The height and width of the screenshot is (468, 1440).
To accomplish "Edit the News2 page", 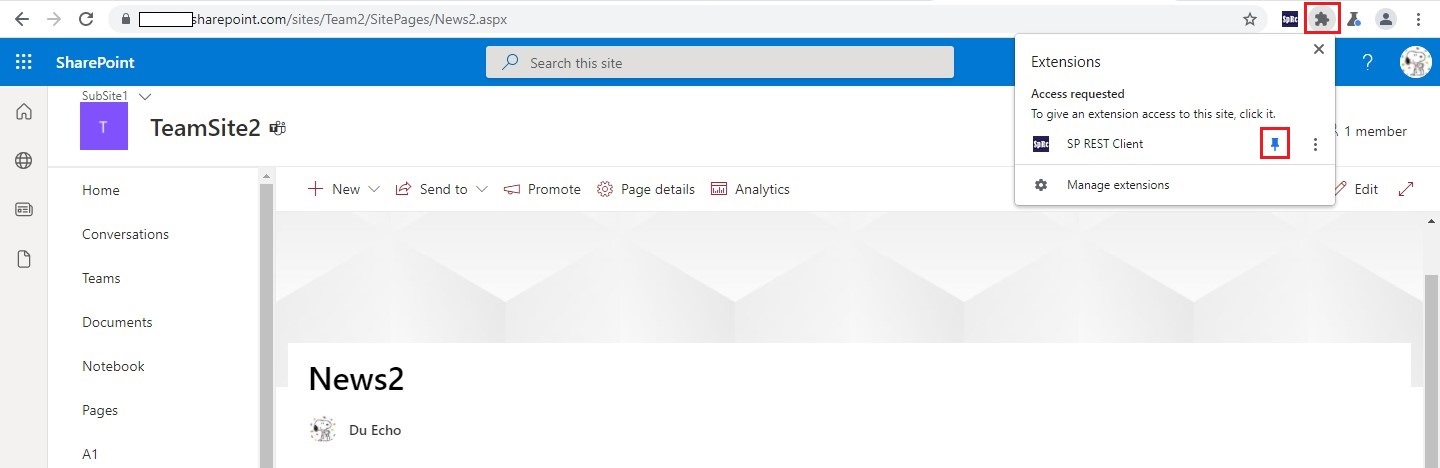I will 1356,189.
